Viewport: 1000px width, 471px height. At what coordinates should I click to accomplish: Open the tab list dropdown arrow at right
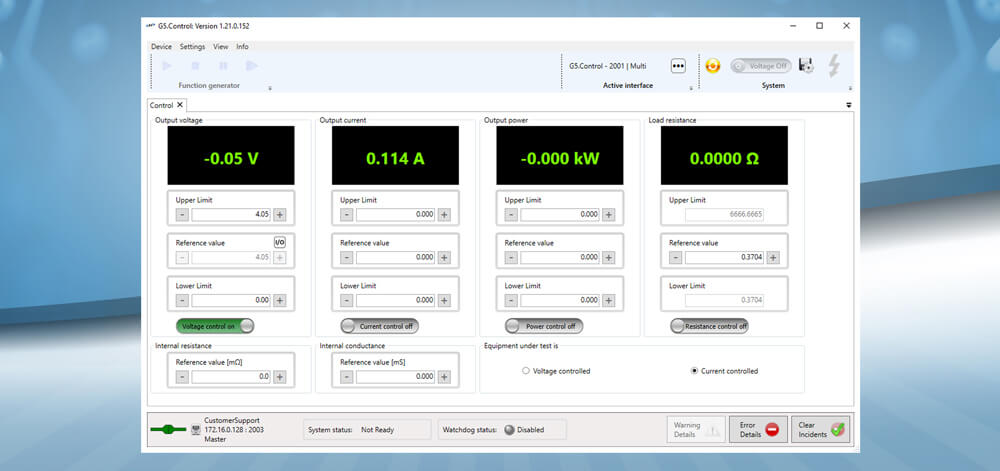(849, 104)
